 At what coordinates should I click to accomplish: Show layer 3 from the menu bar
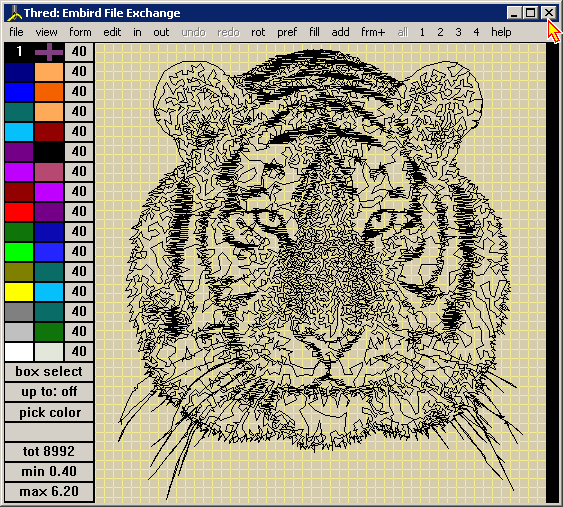[458, 32]
